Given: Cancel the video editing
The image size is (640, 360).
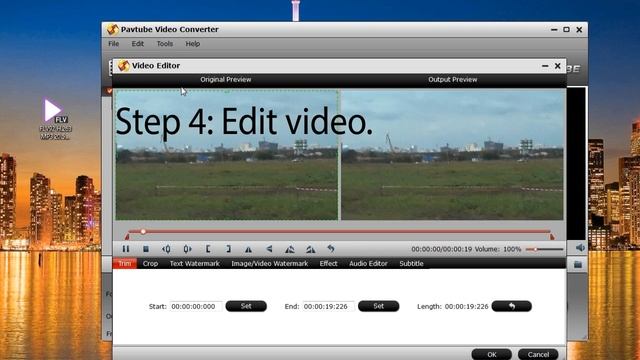Looking at the screenshot, I should point(538,354).
